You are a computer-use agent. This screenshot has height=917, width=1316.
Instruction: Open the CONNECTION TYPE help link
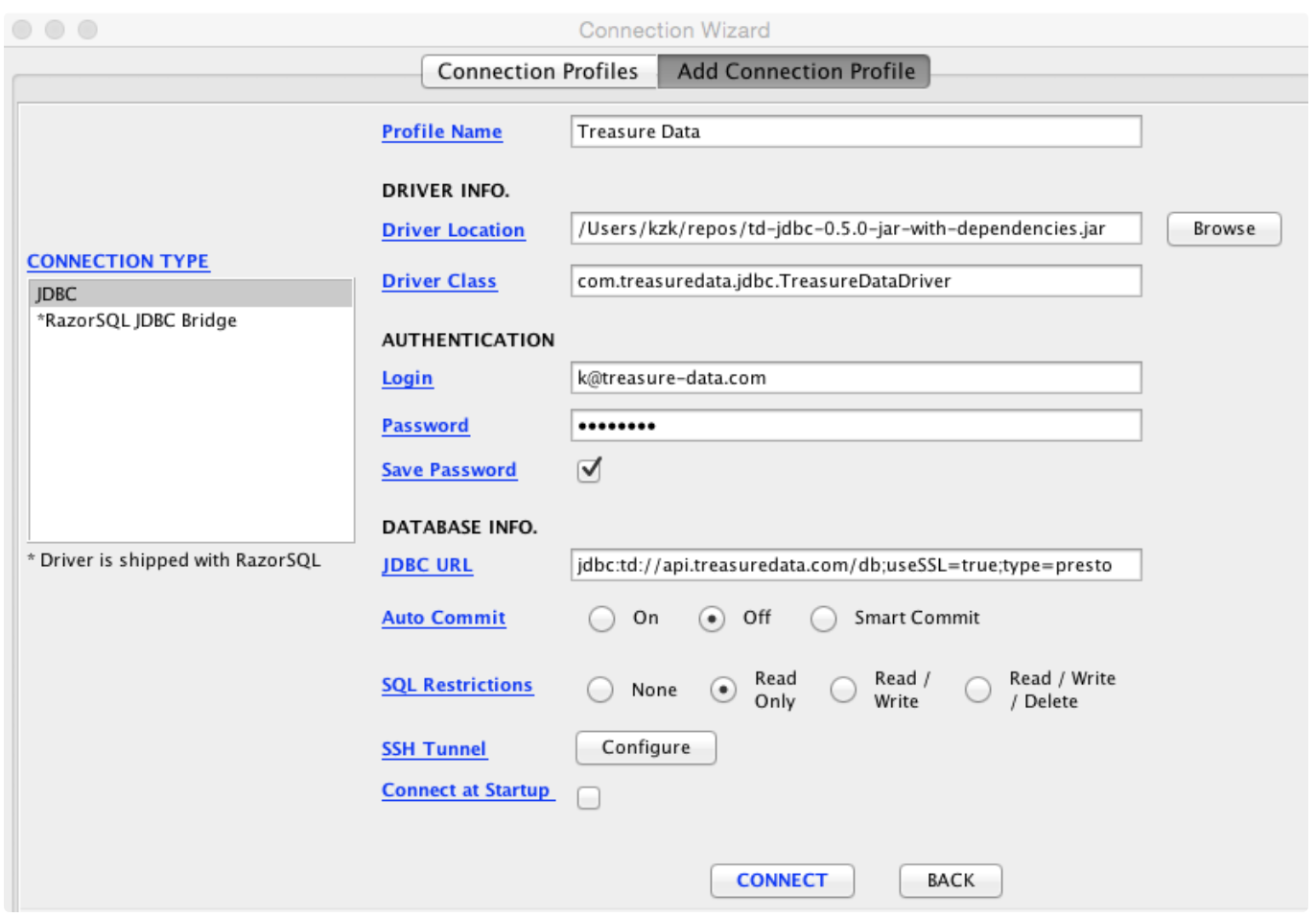tap(118, 262)
